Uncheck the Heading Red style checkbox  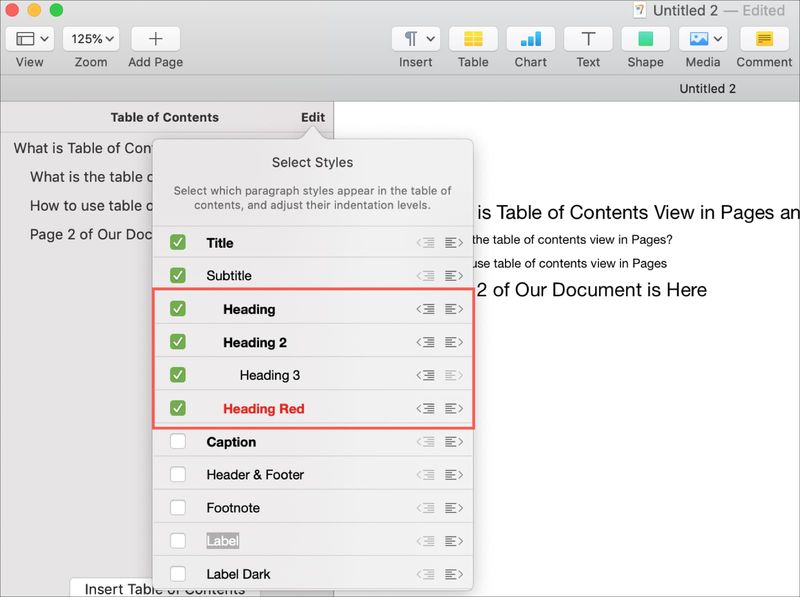pyautogui.click(x=178, y=408)
